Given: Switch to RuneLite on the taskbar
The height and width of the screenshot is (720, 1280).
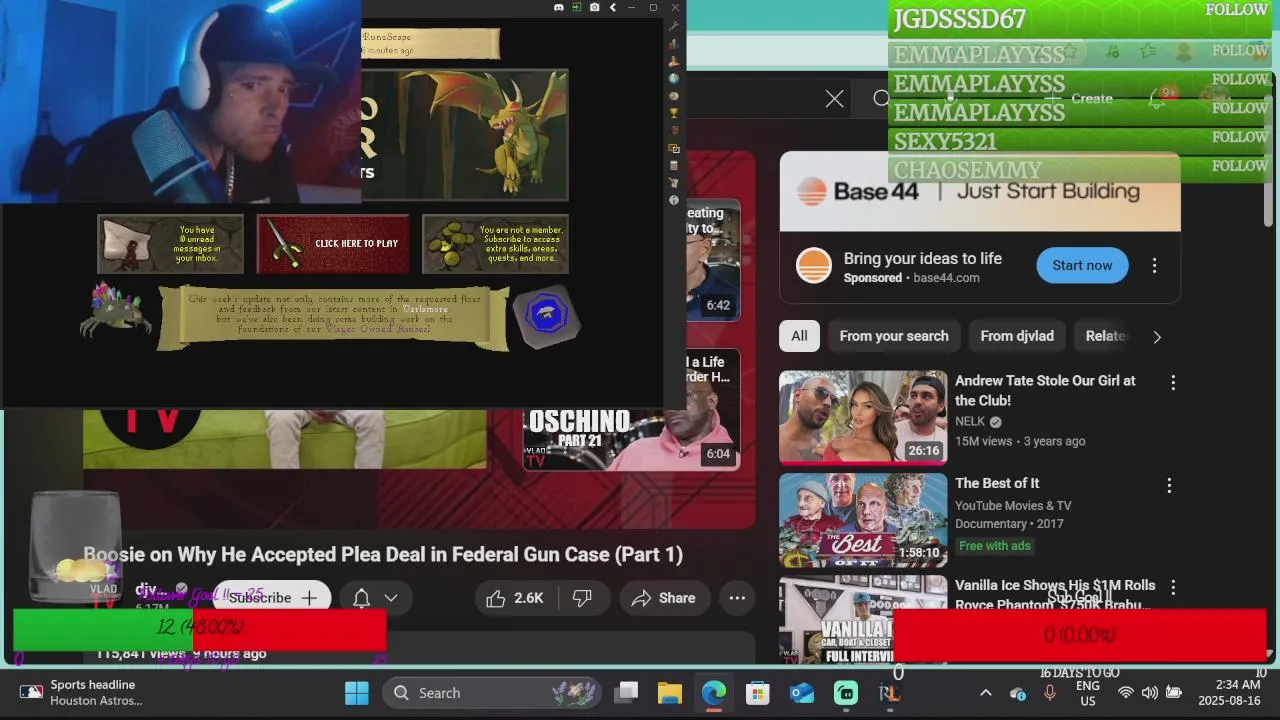Looking at the screenshot, I should tap(889, 693).
